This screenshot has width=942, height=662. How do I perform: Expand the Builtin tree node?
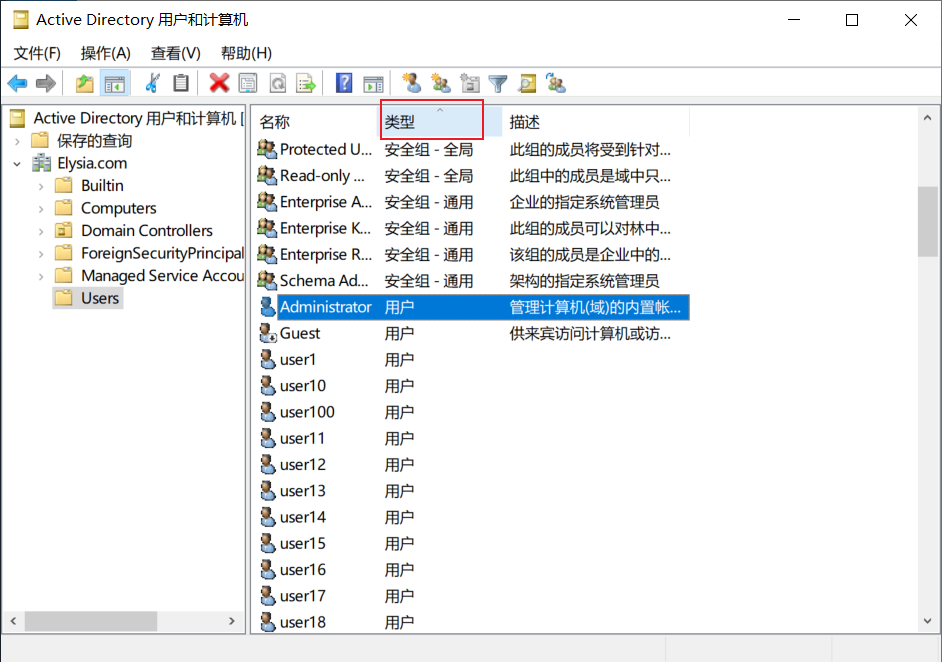[41, 186]
